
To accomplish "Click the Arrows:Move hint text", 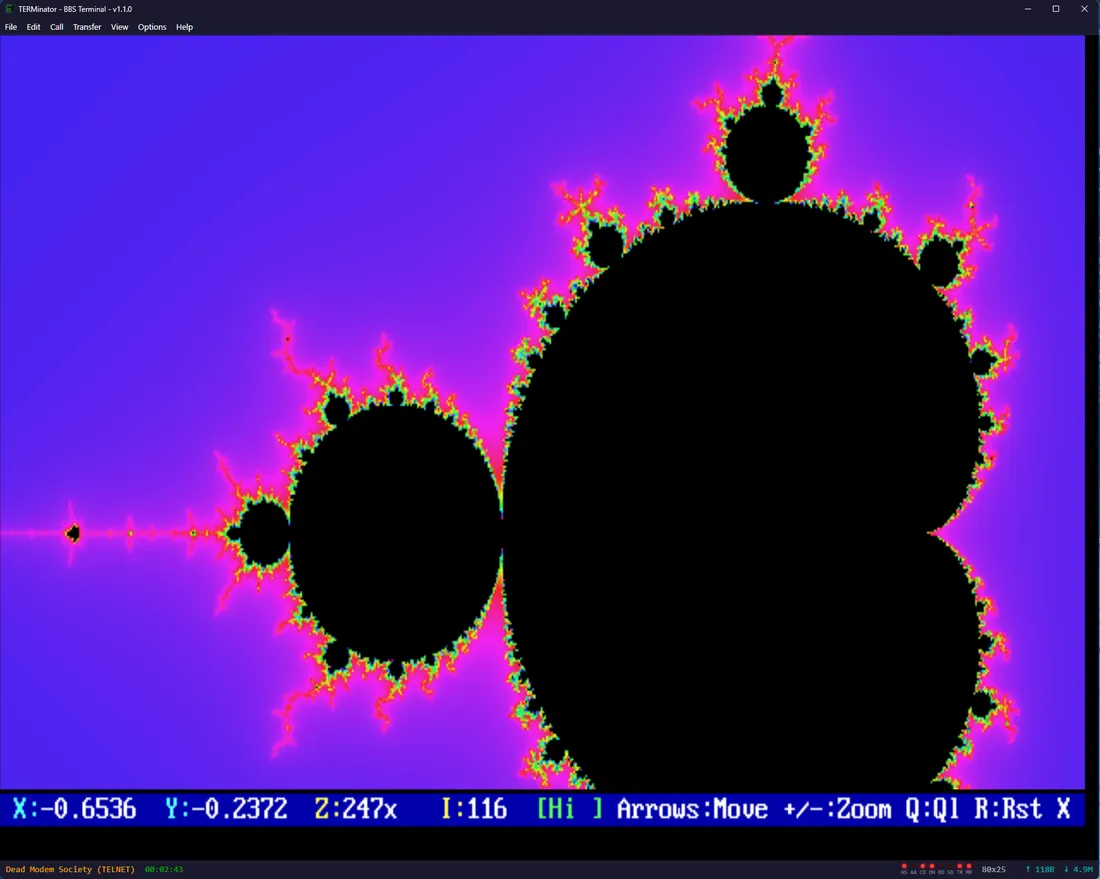I will [x=692, y=809].
